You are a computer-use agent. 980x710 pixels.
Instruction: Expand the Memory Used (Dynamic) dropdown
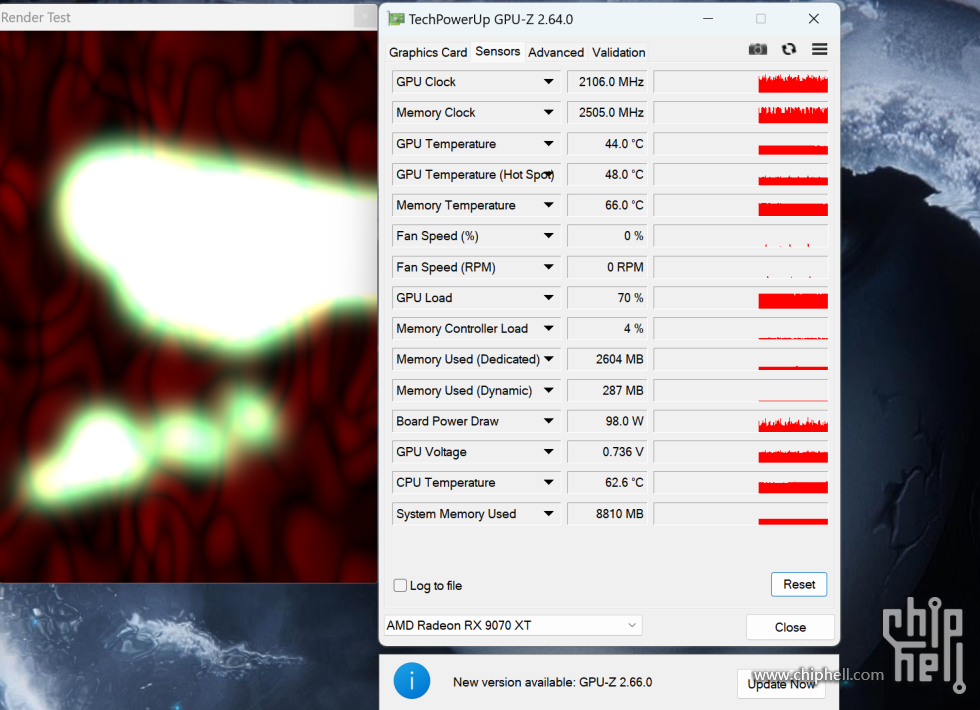pyautogui.click(x=548, y=390)
